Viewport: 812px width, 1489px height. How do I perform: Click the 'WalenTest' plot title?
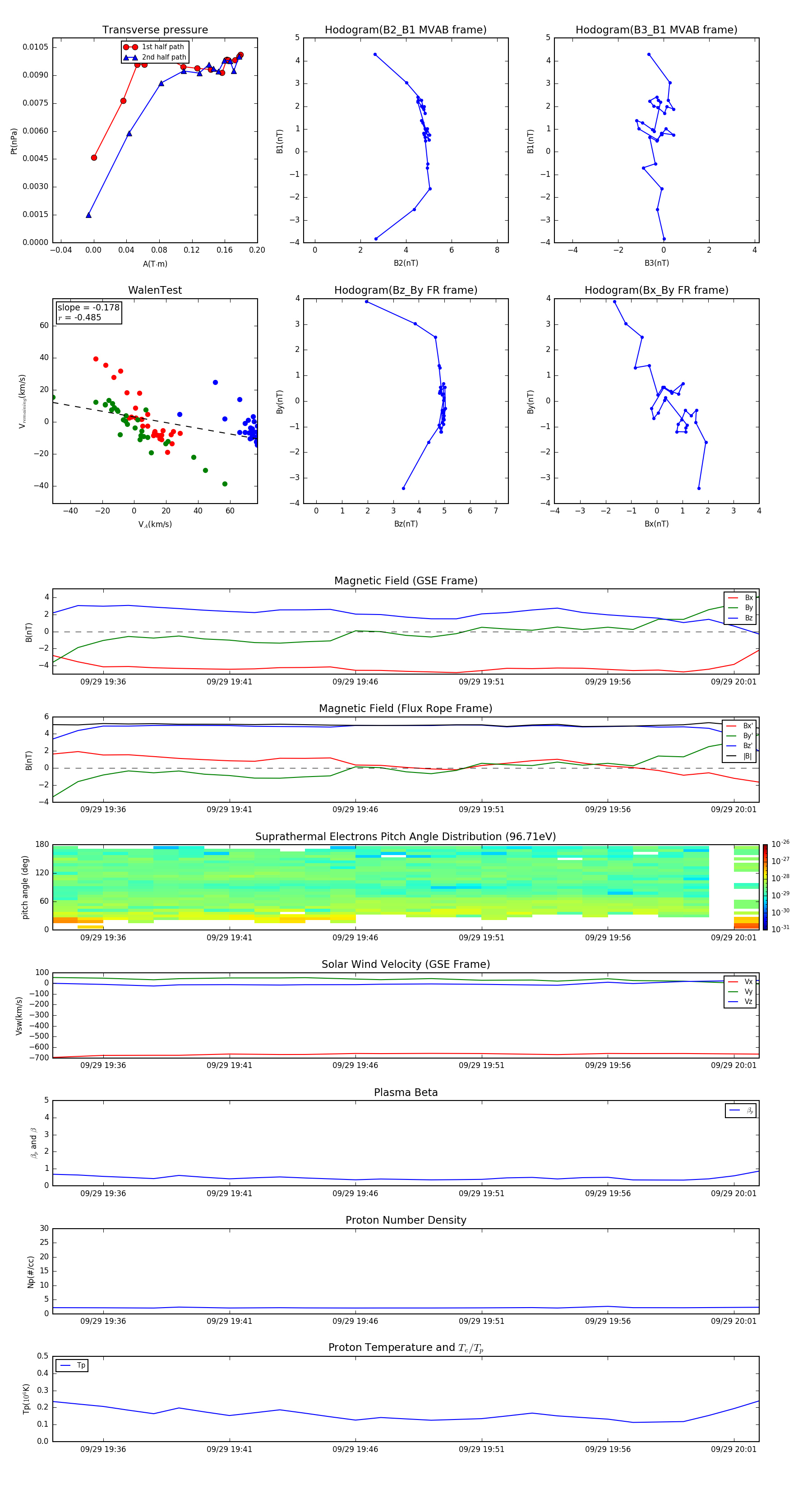coord(155,290)
